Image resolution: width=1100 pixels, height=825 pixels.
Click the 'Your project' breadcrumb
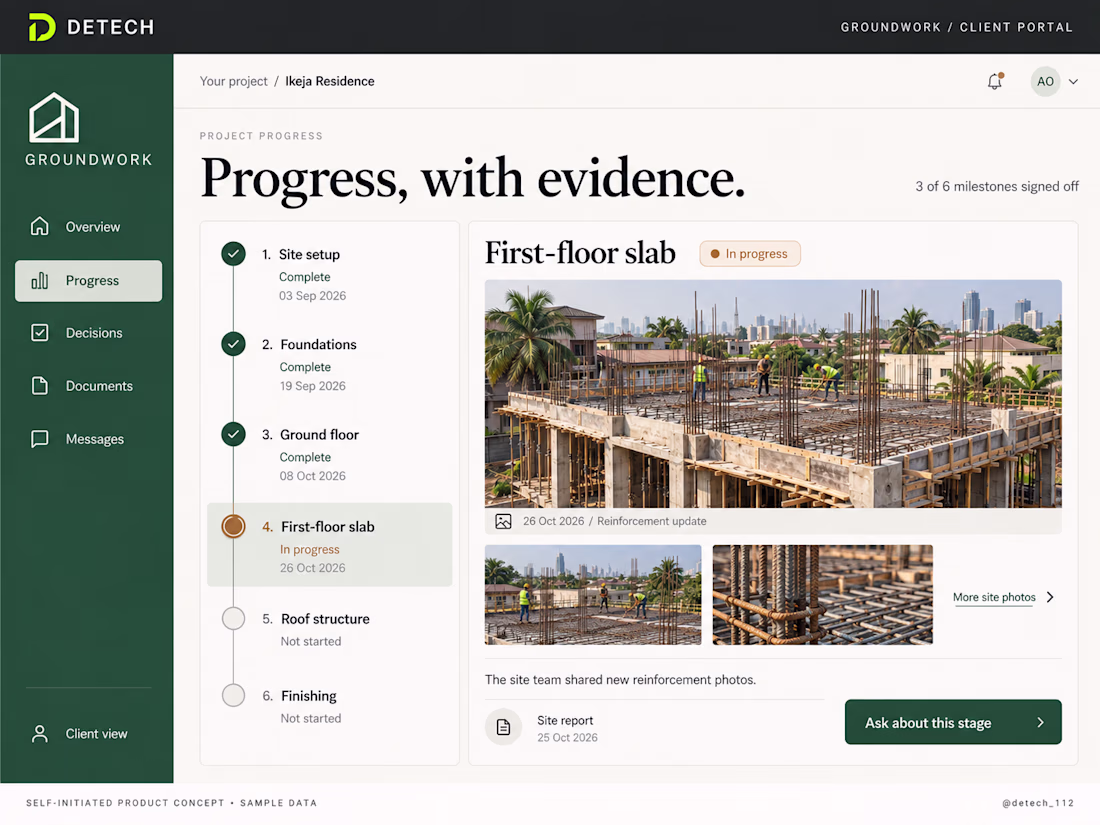coord(234,81)
